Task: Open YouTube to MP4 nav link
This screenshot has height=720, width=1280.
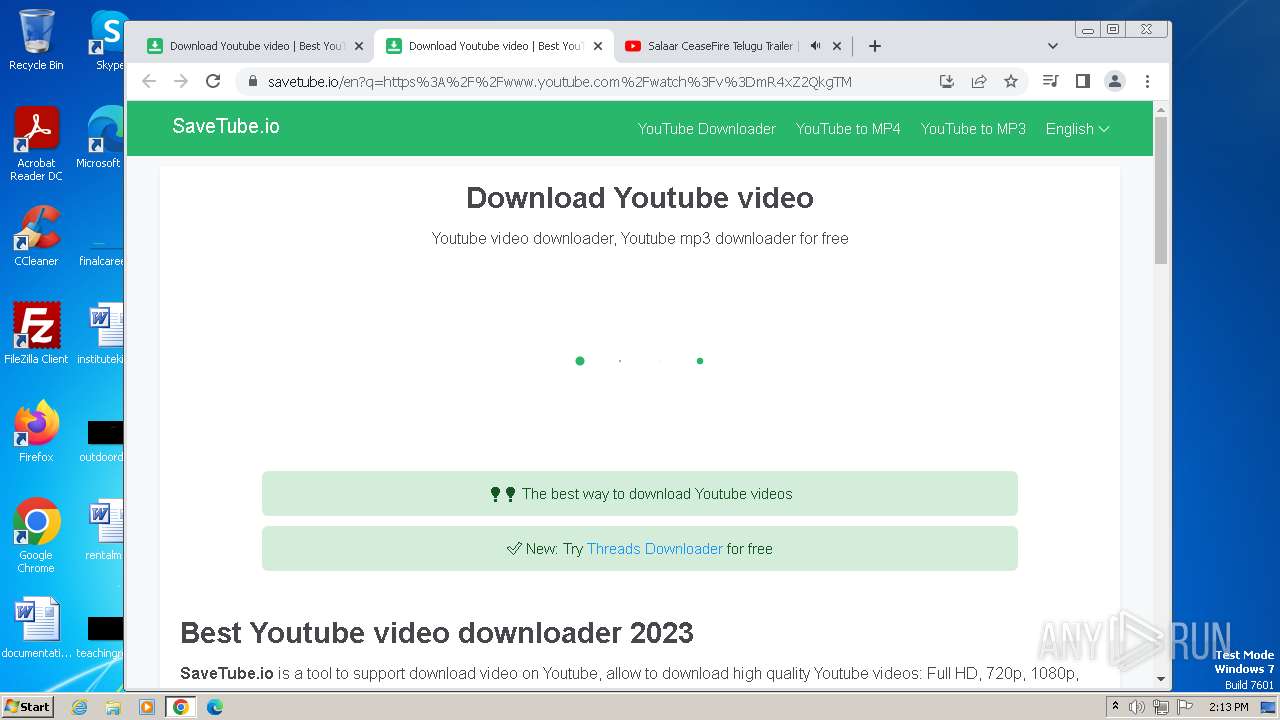Action: point(848,129)
